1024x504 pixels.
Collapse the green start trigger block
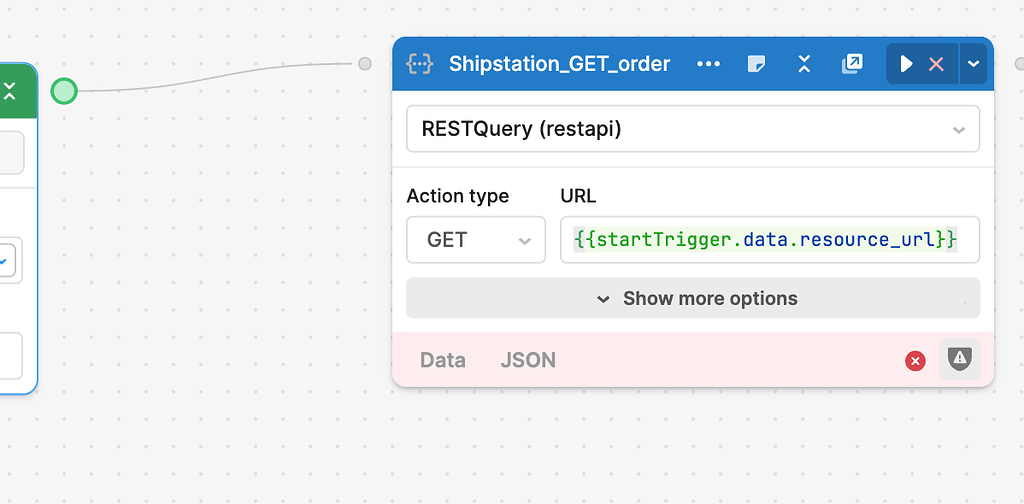[x=10, y=92]
